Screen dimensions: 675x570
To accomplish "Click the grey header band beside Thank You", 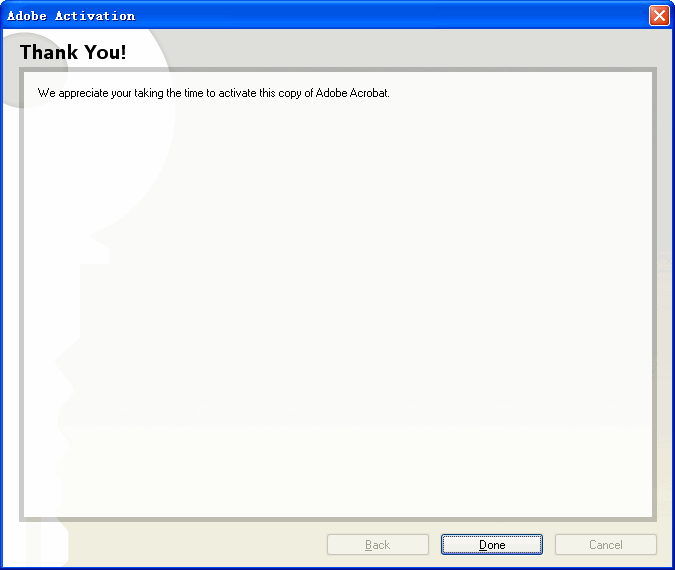I will pos(387,48).
